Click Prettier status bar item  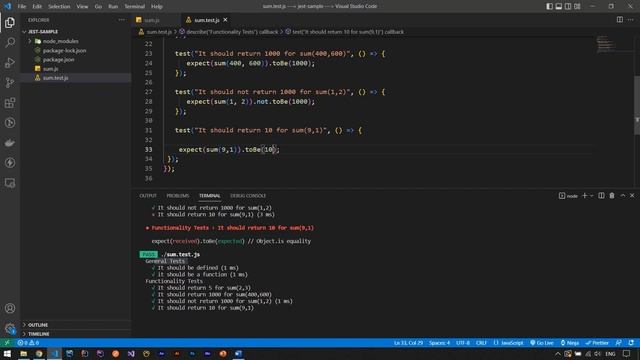pyautogui.click(x=597, y=343)
